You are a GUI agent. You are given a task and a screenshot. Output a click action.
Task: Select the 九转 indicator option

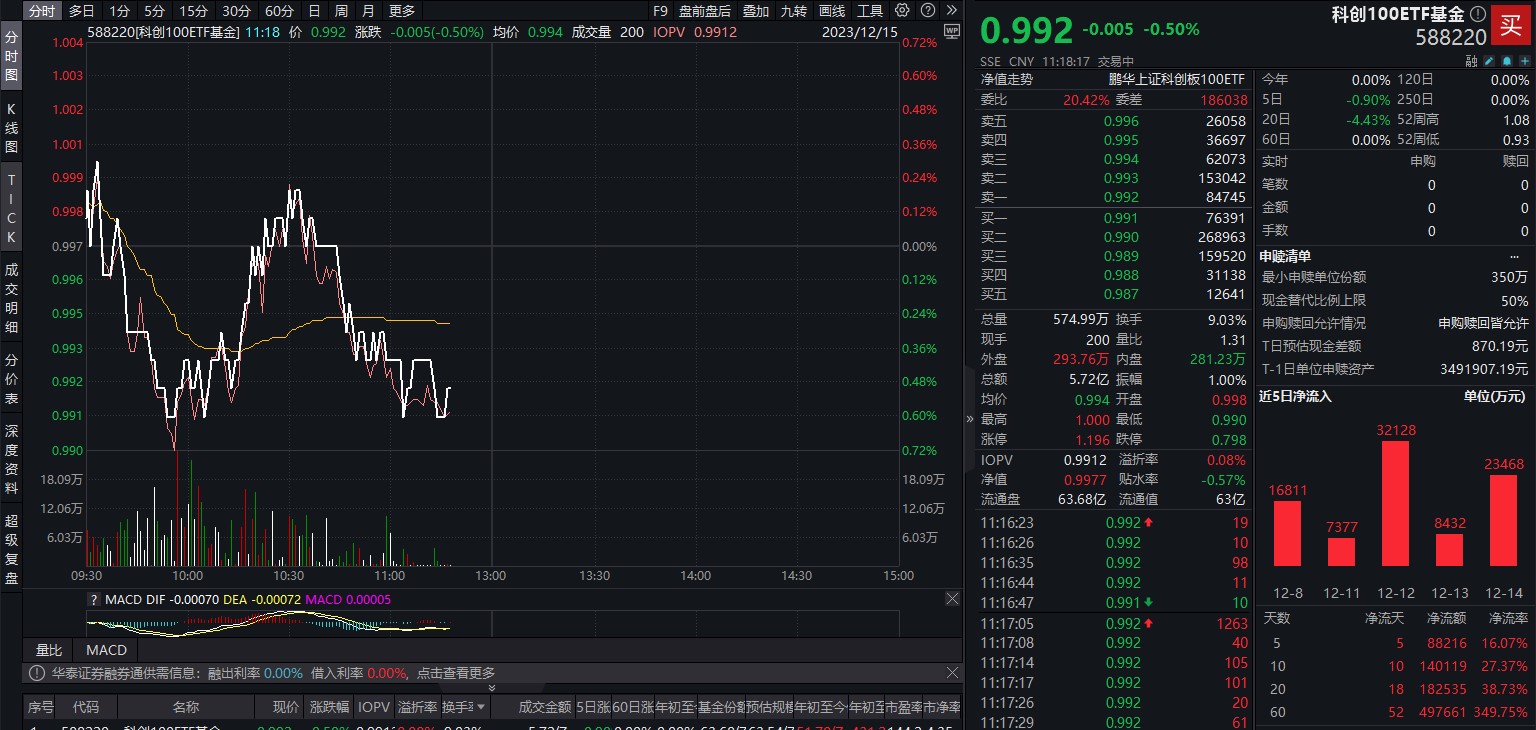[794, 11]
